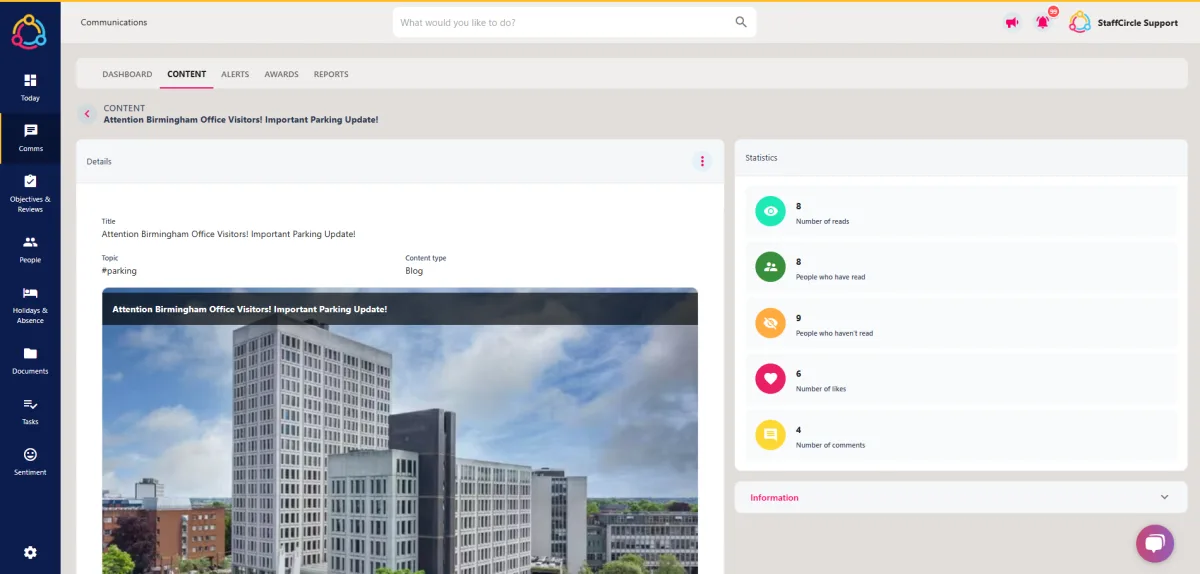The height and width of the screenshot is (574, 1200).
Task: Click the megaphone announcements icon
Action: coord(1012,22)
